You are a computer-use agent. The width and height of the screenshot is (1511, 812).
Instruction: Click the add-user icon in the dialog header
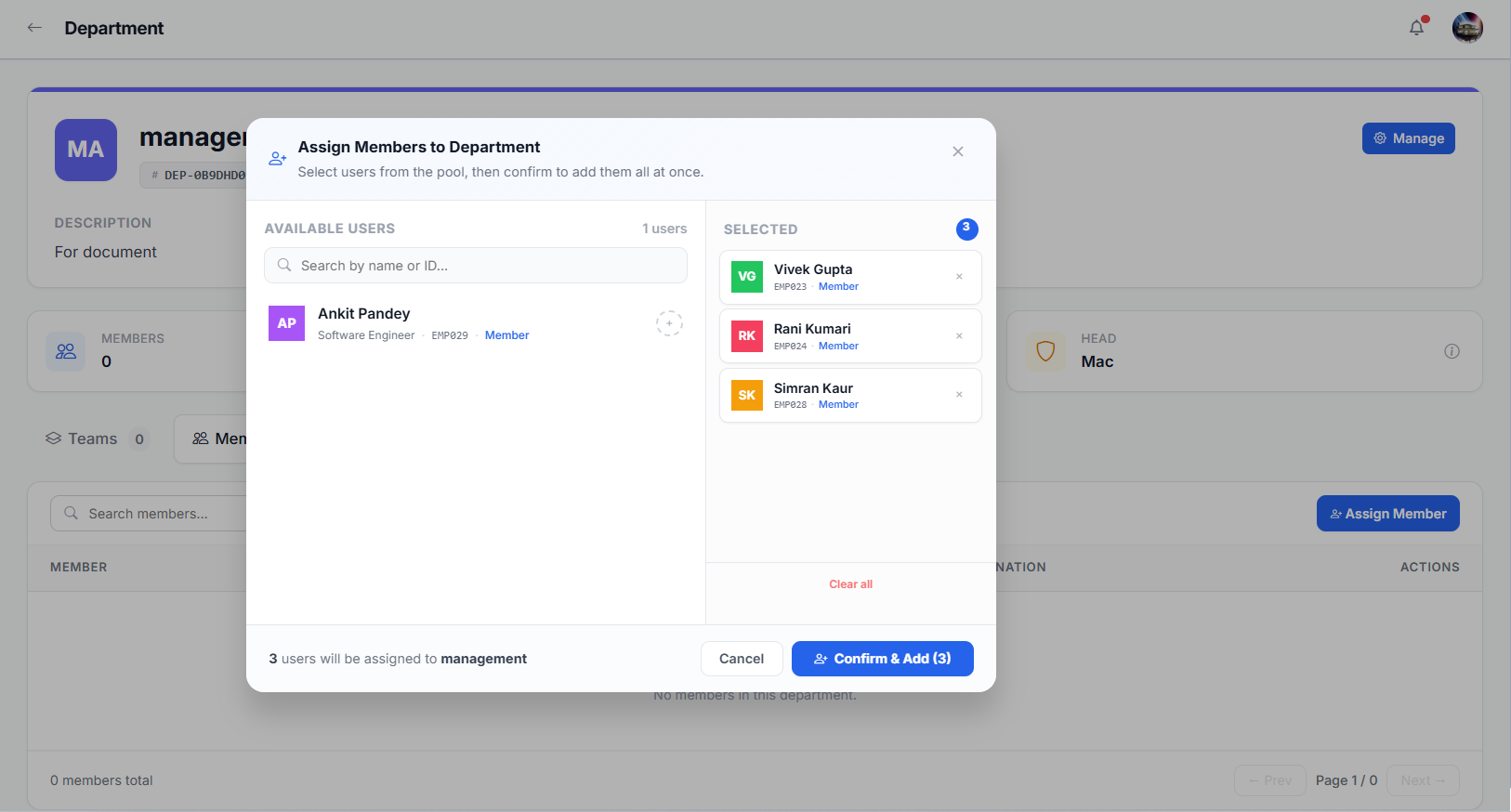tap(277, 159)
